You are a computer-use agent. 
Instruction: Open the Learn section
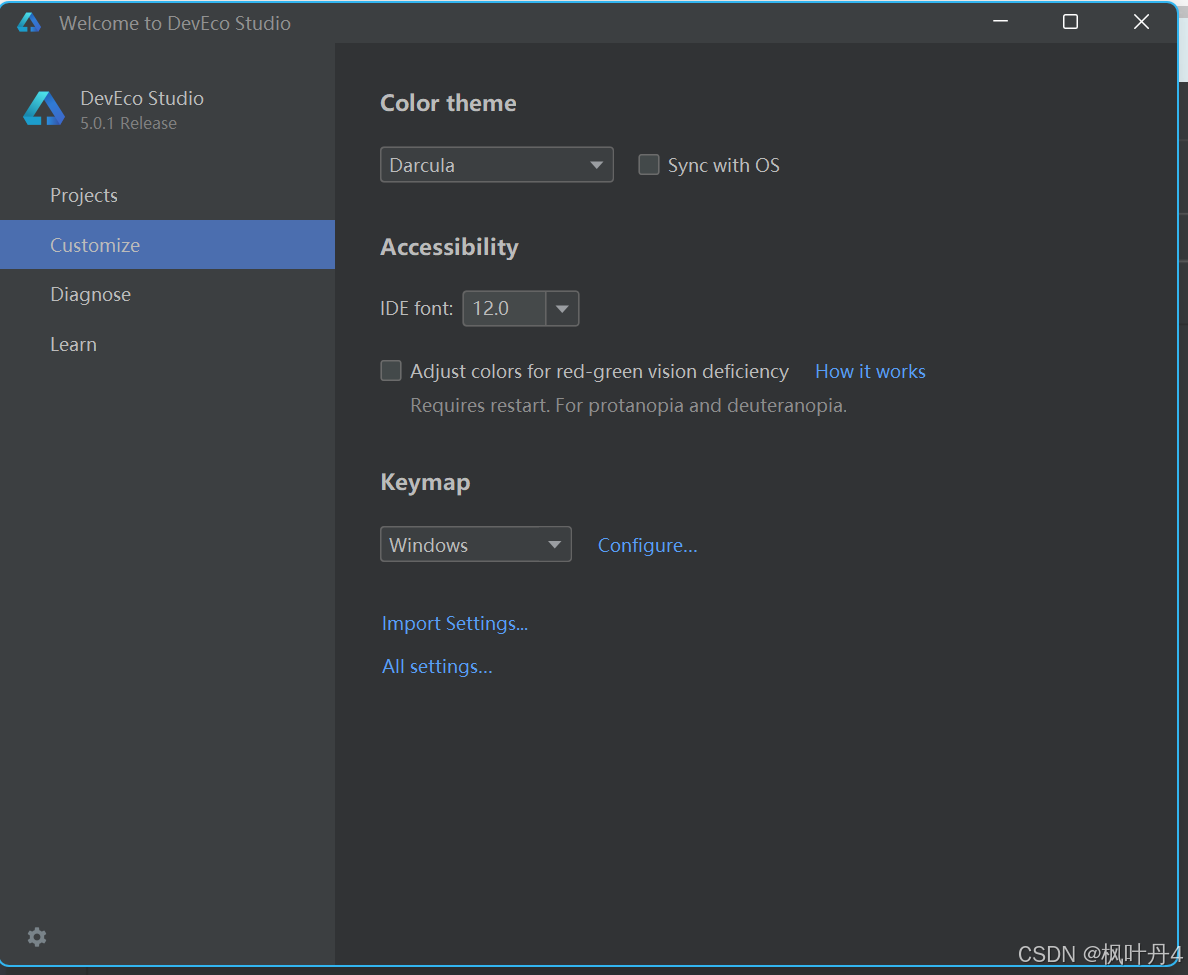(74, 344)
